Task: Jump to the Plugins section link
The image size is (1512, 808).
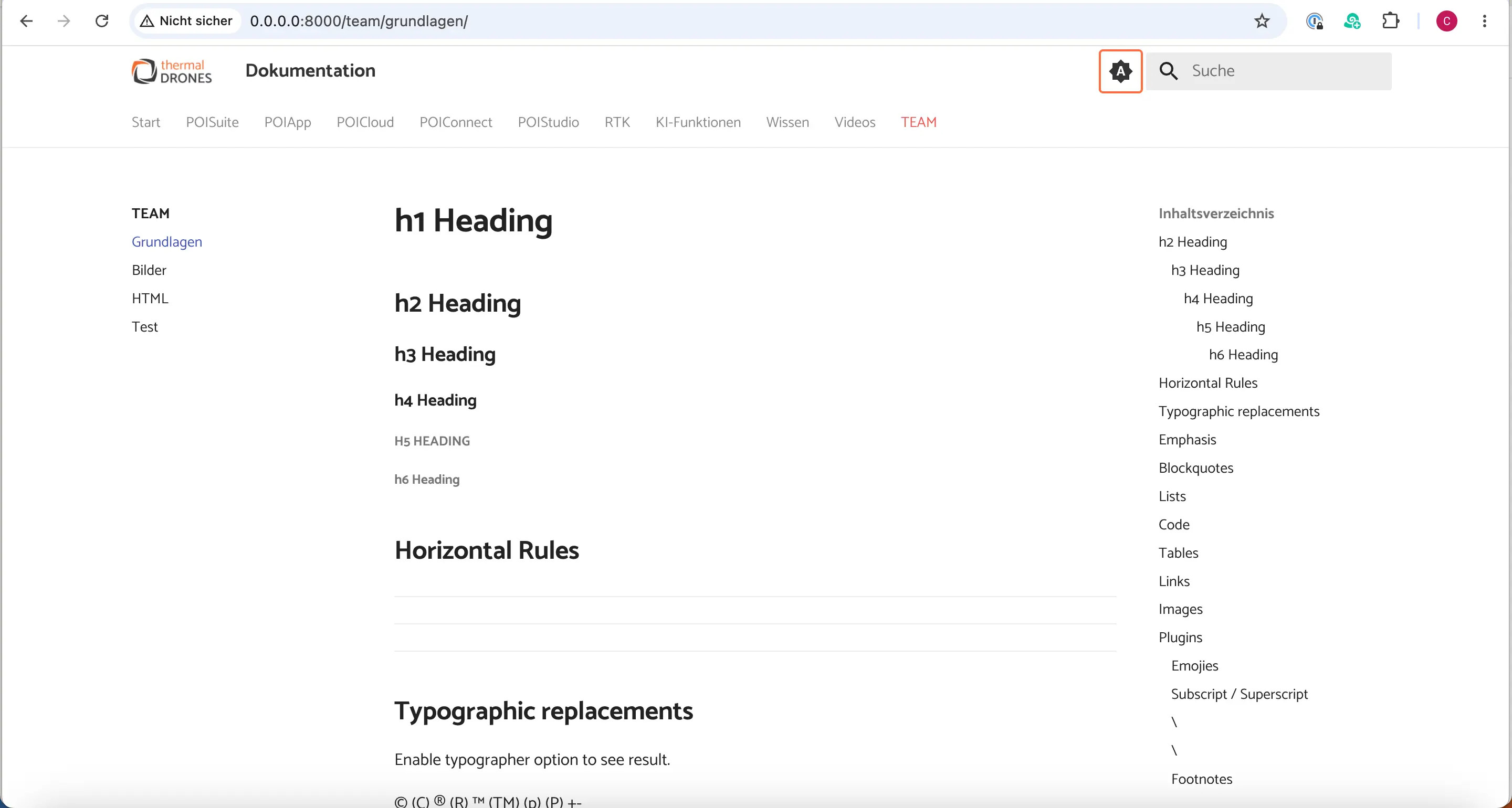Action: tap(1180, 637)
